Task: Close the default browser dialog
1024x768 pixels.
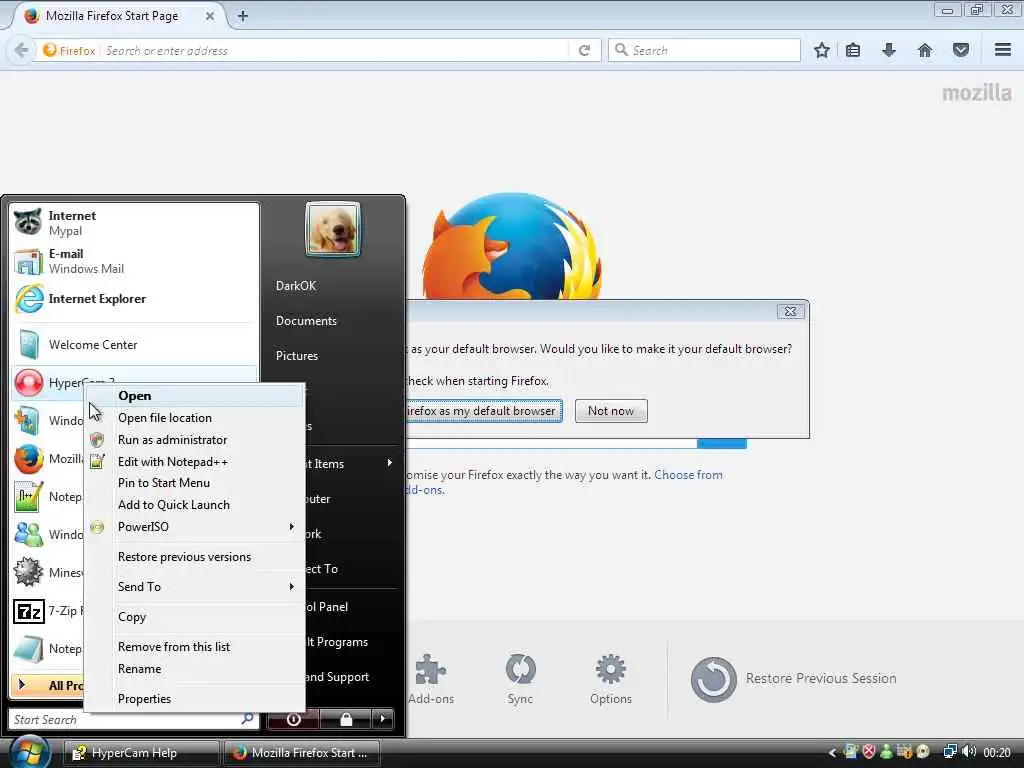Action: 790,312
